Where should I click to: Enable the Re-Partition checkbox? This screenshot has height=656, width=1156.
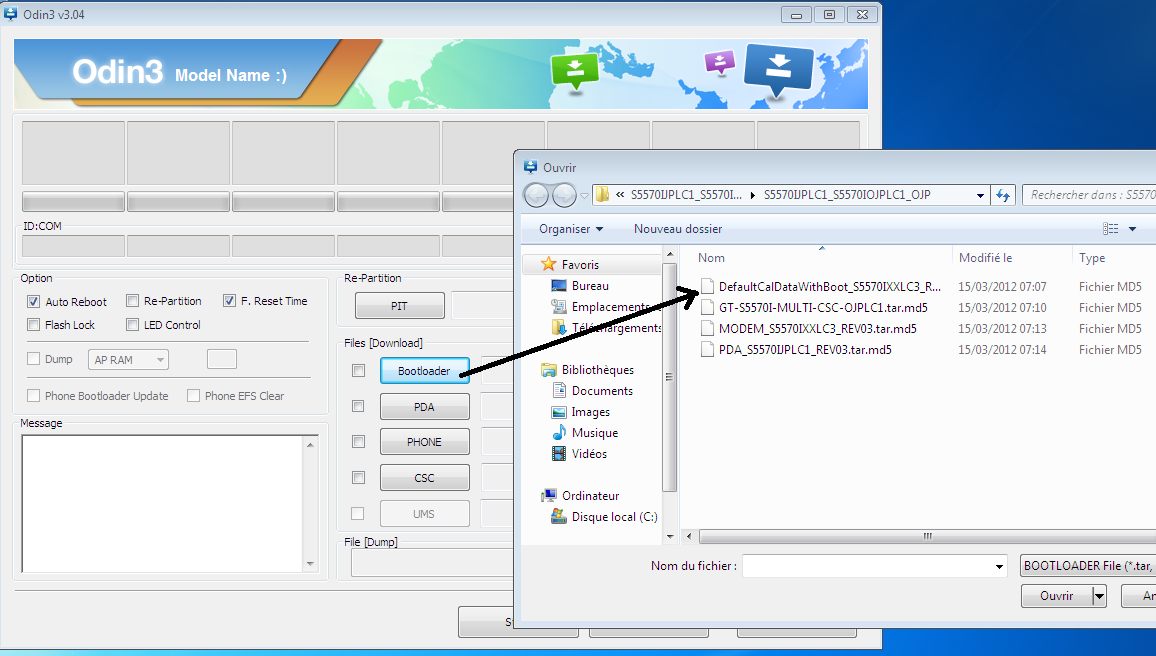pos(133,301)
